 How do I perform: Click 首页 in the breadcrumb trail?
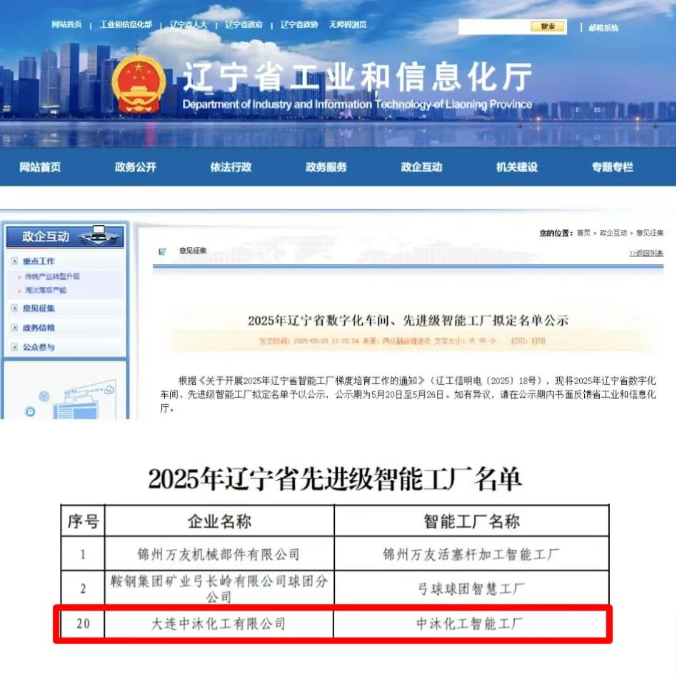tap(583, 233)
